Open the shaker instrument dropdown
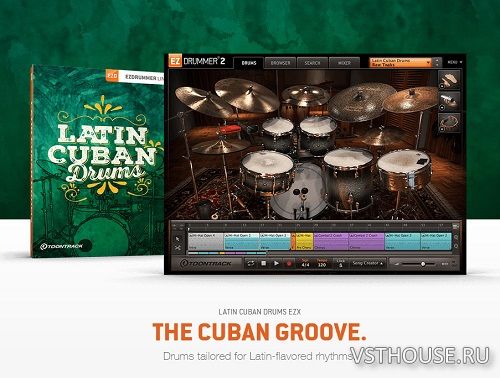The height and width of the screenshot is (378, 500). [442, 107]
